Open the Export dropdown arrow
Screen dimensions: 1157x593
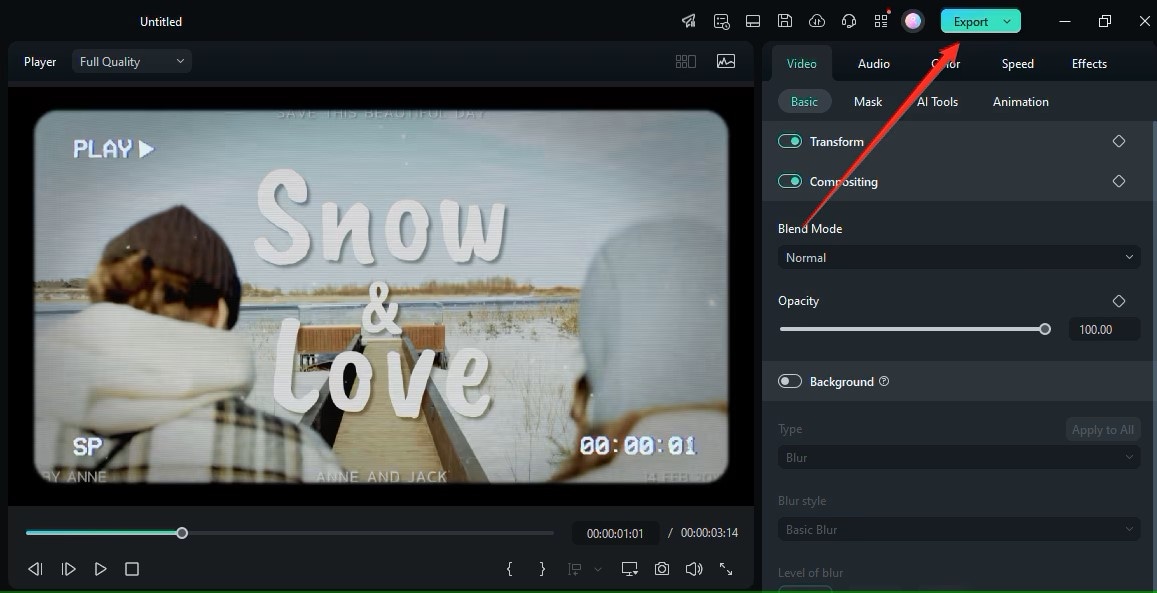1007,21
